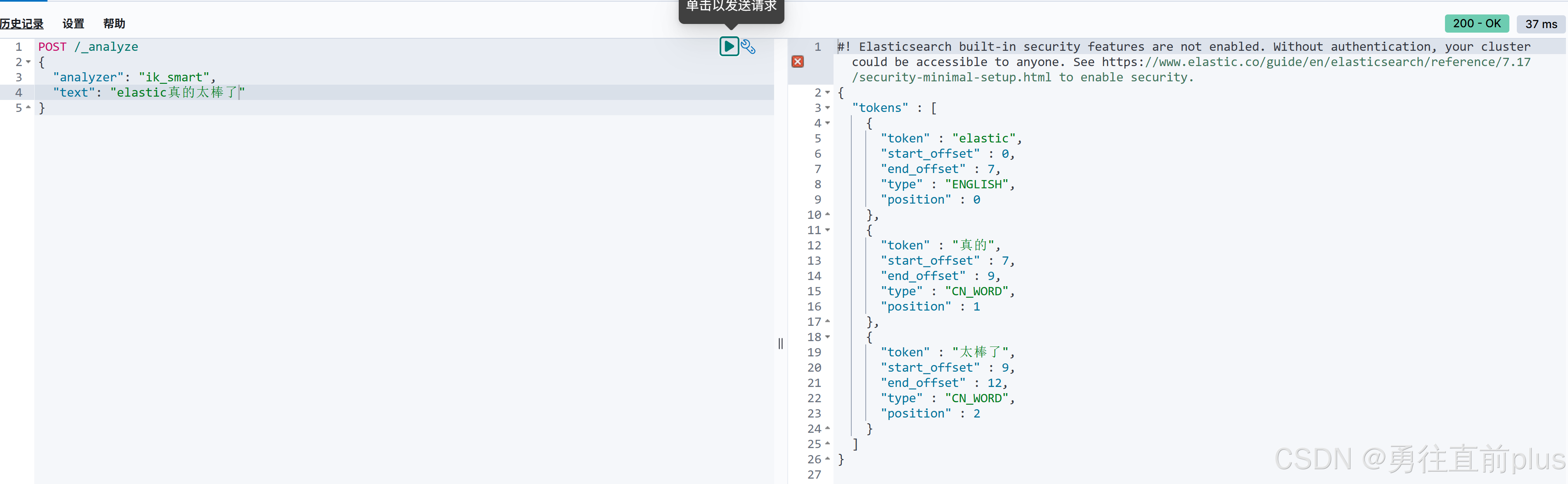Open the 历史记录 history menu

(22, 24)
